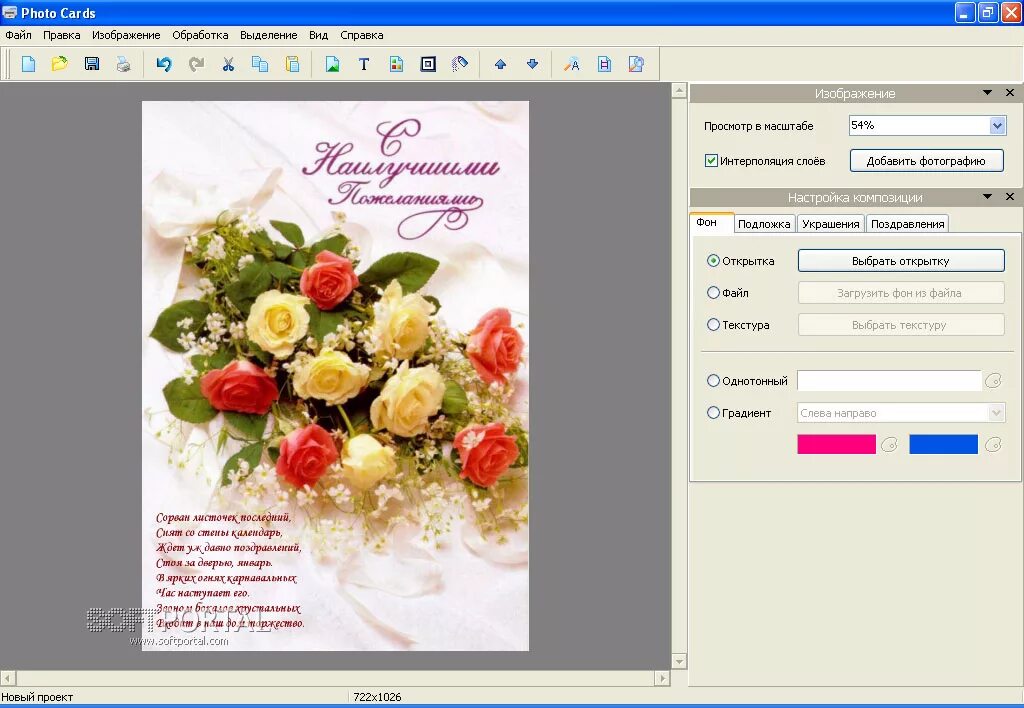Save the project with the floppy disk icon
Screen dimensions: 1024x708
[91, 64]
